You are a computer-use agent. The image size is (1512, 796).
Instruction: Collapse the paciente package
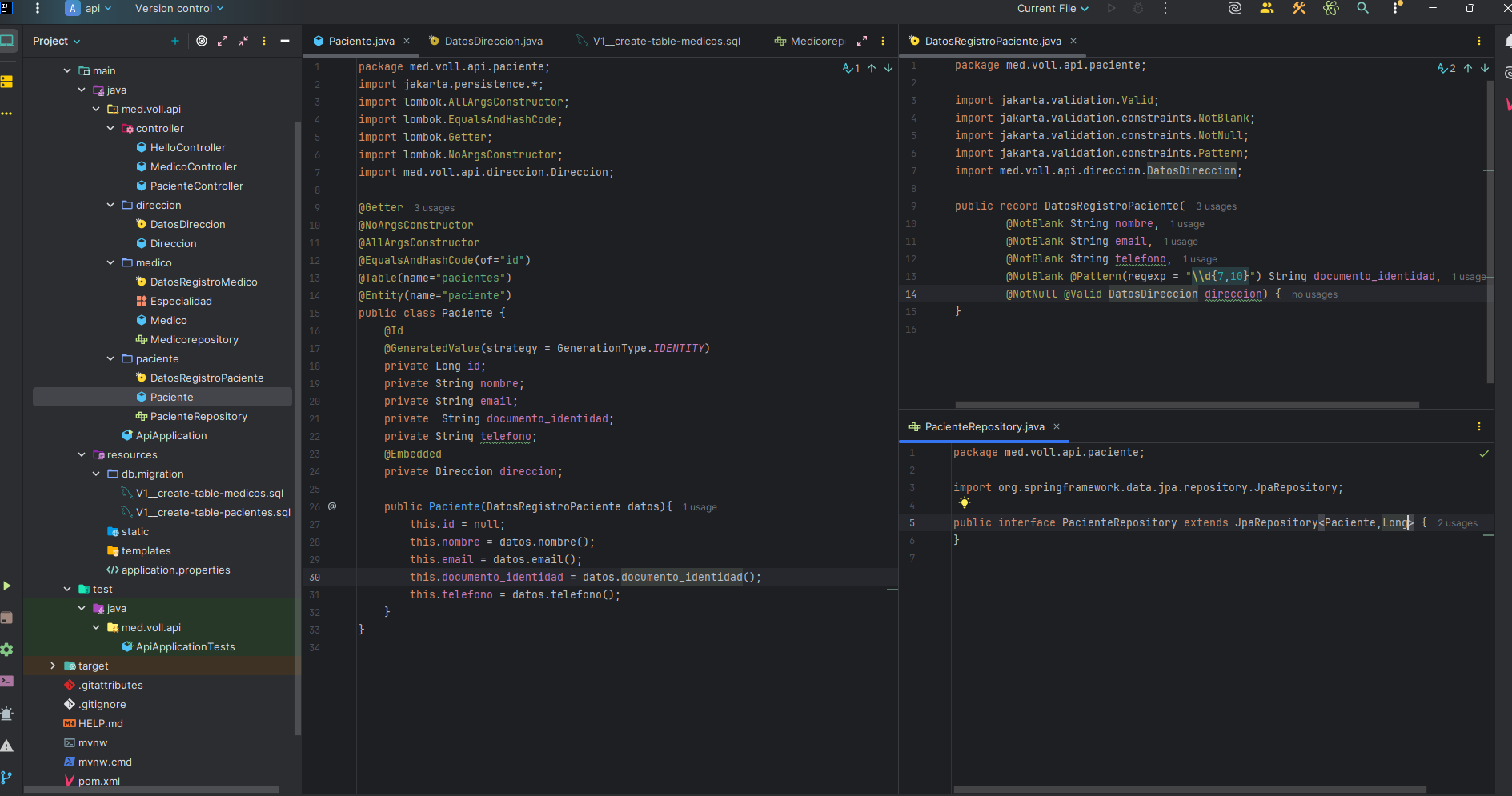click(x=110, y=358)
